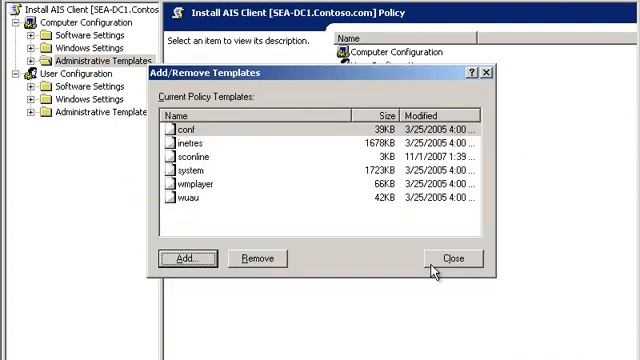Collapse the Computer Configuration tree node
Viewport: 640px width, 360px height.
tap(16, 22)
